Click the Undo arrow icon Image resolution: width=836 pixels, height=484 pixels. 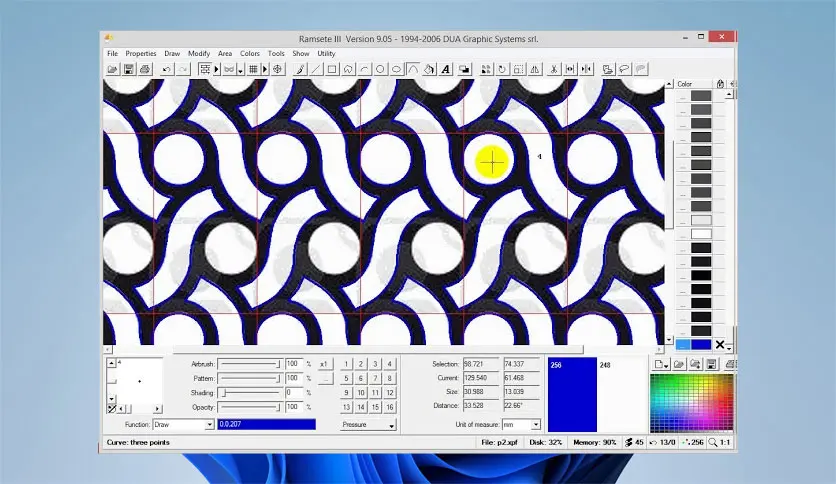click(x=166, y=69)
